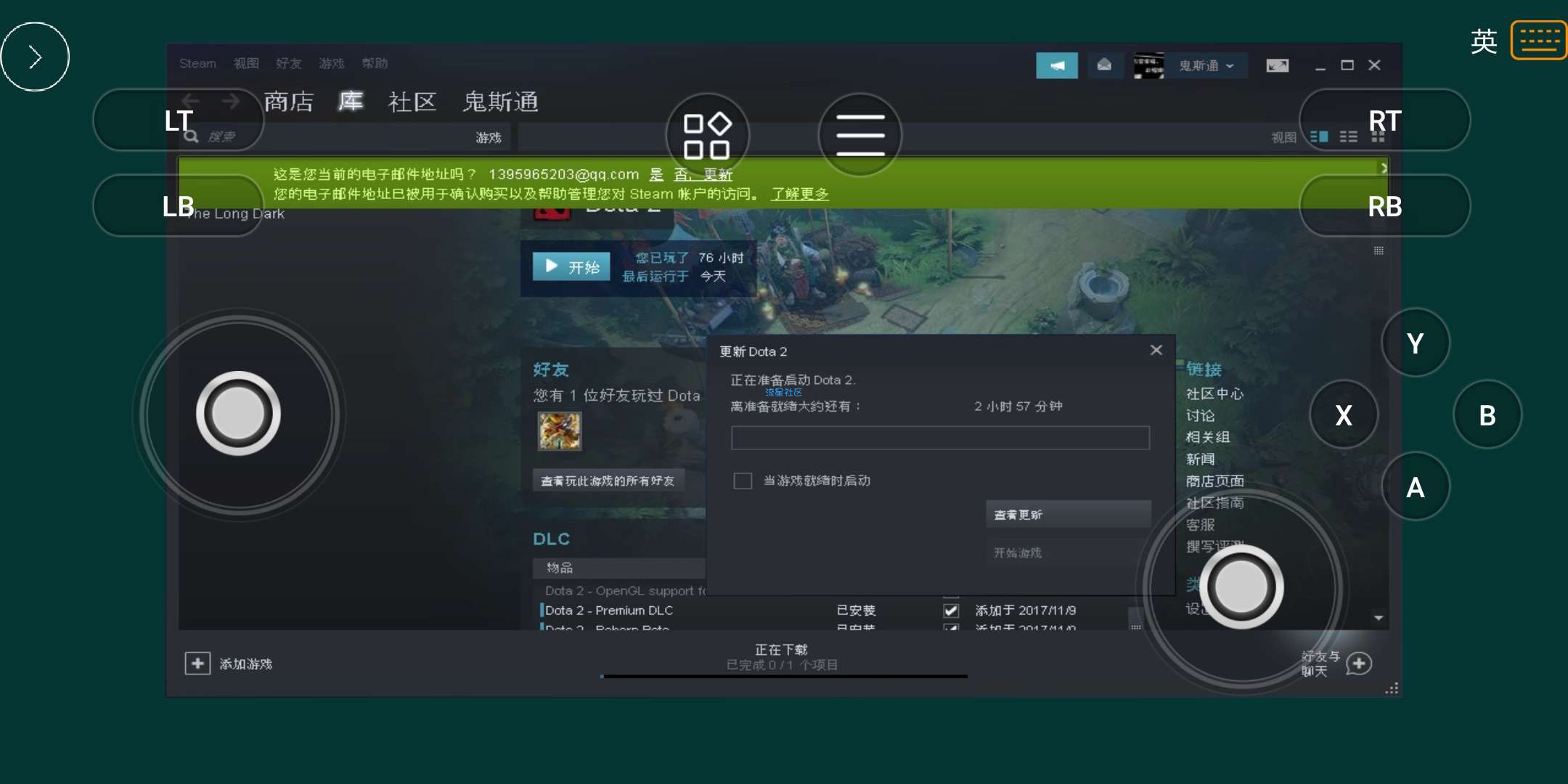The width and height of the screenshot is (1568, 784).
Task: Toggle Dota 2 - Premium DLC checkbox
Action: point(951,611)
